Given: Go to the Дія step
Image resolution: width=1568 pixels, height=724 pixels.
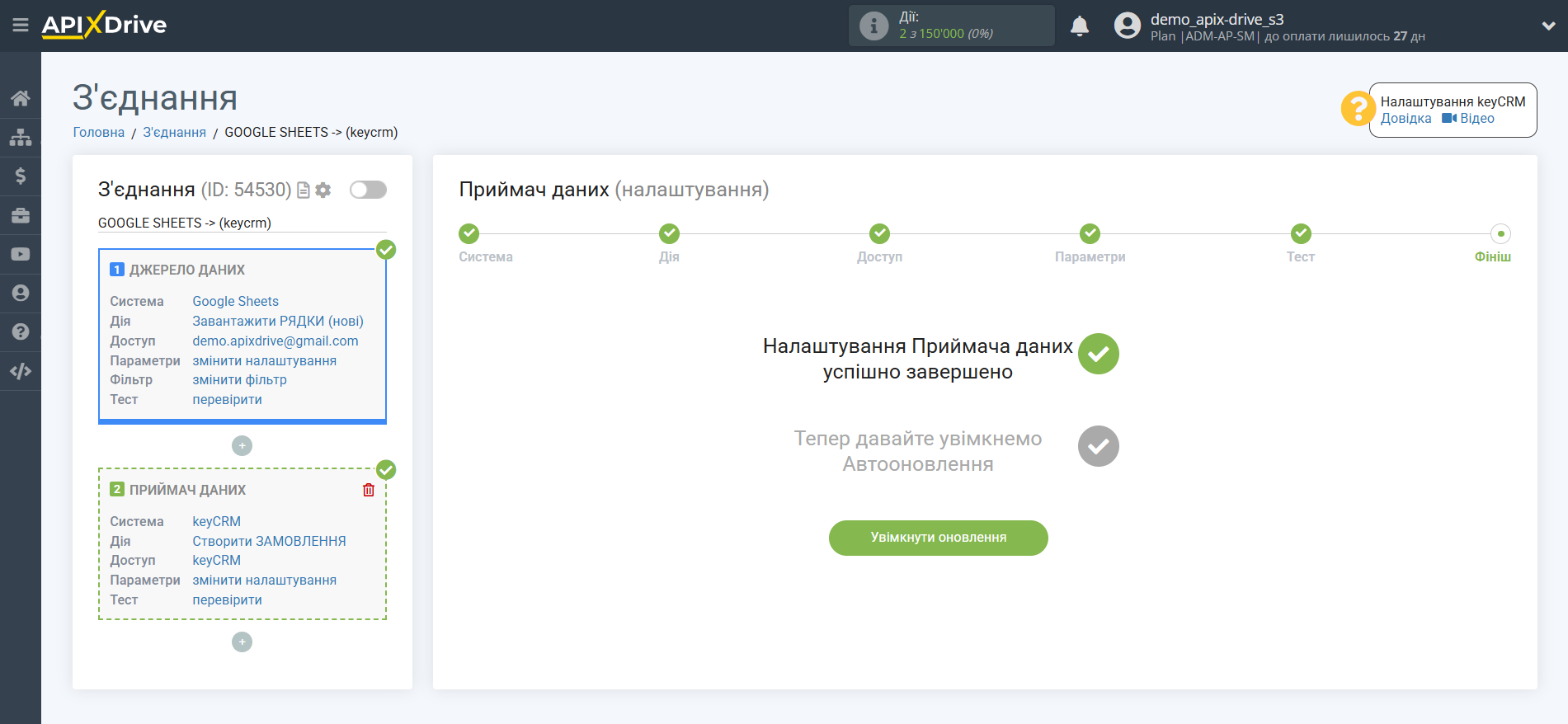Looking at the screenshot, I should [x=669, y=234].
